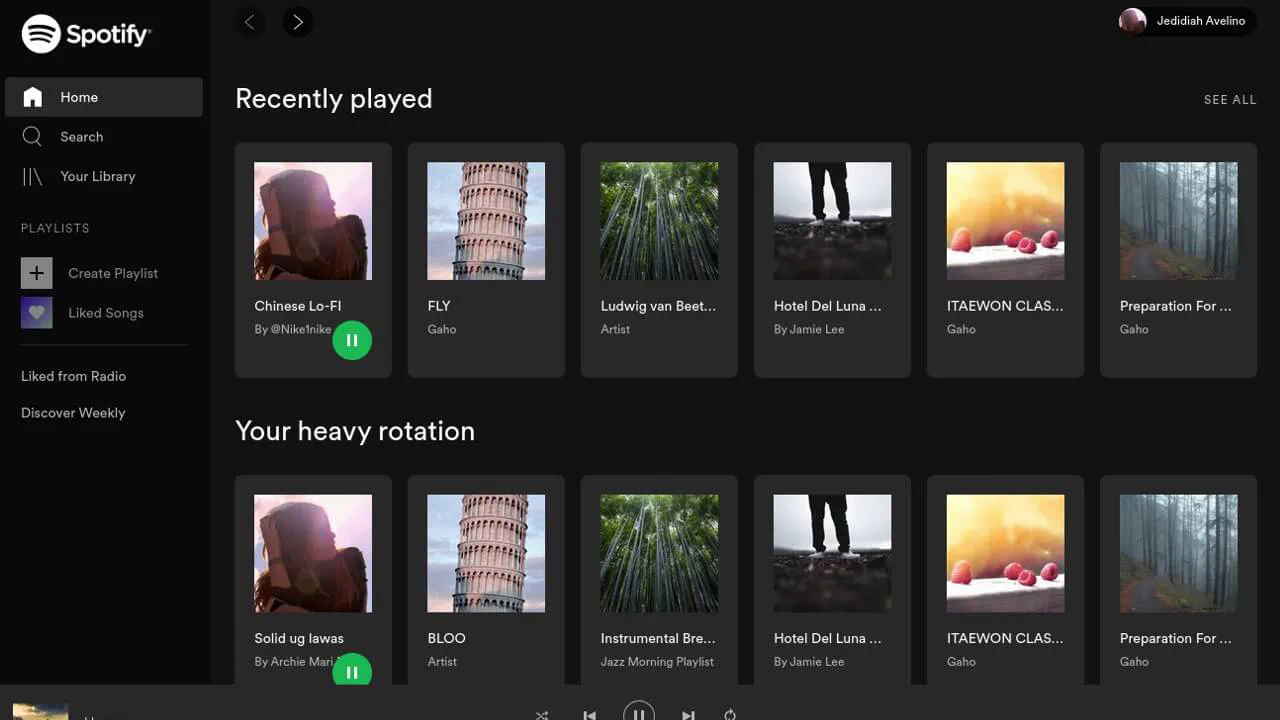The image size is (1280, 720).
Task: Click the Spotify logo
Action: [x=86, y=34]
